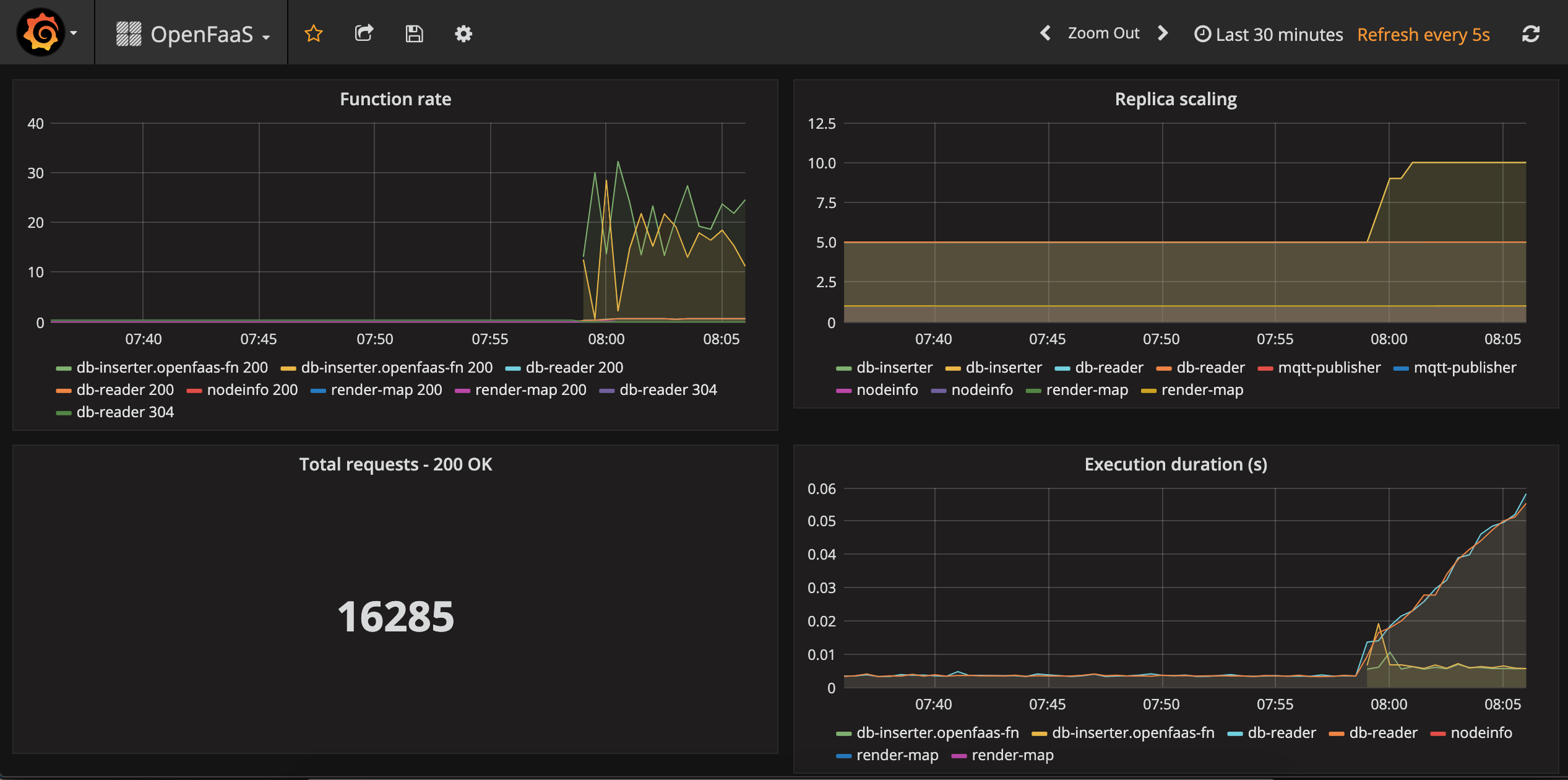Click 08:00 axis label in Function rate
Viewport: 1568px width, 780px height.
(606, 339)
